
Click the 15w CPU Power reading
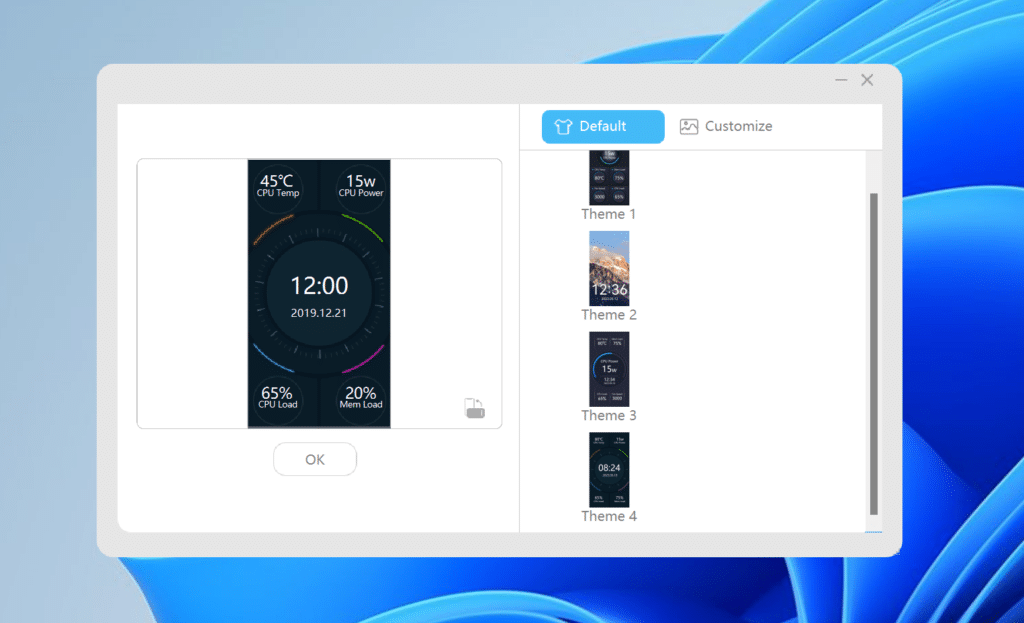(x=360, y=185)
